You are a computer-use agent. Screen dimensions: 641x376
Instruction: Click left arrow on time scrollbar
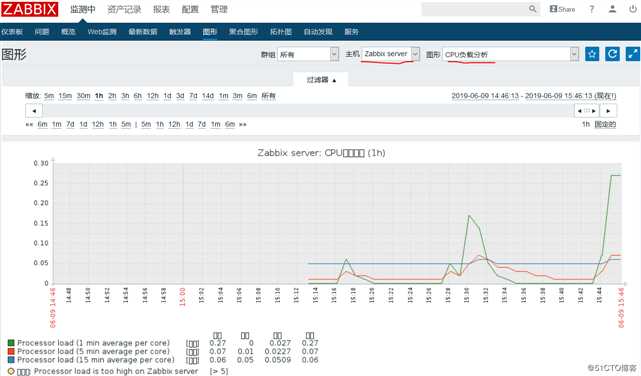[34, 111]
